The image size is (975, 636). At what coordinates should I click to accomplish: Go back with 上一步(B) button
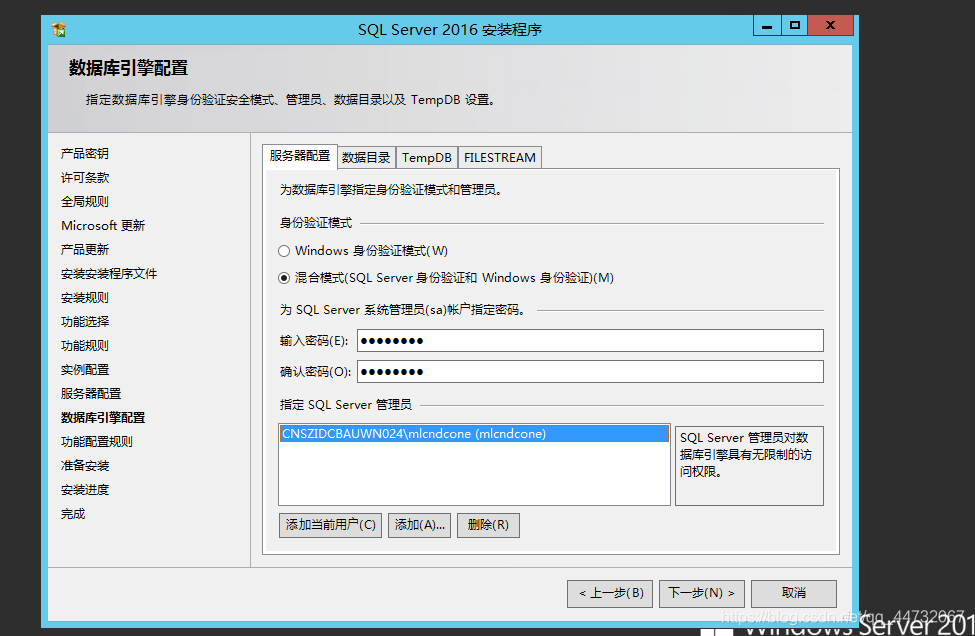(x=610, y=593)
